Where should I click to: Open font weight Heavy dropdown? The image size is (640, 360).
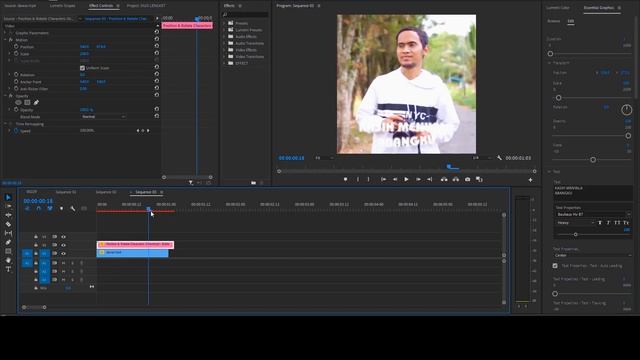[575, 223]
